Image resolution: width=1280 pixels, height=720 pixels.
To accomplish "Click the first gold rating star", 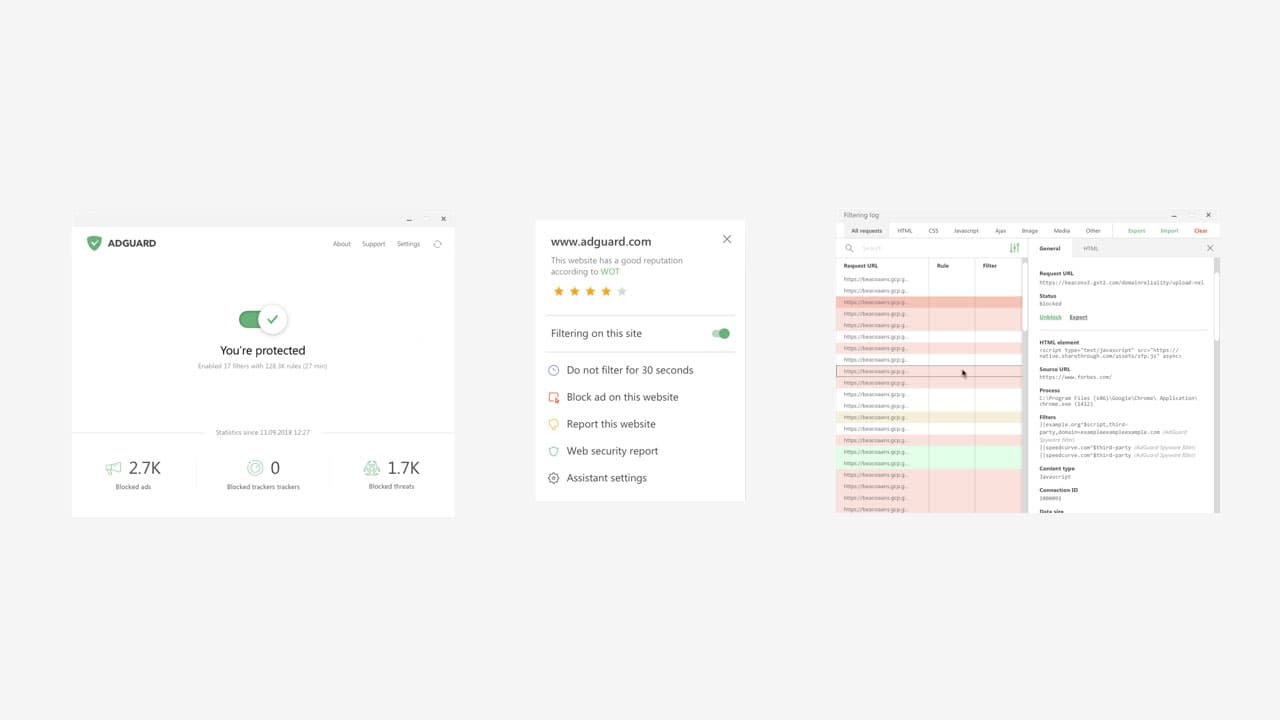I will pos(558,291).
